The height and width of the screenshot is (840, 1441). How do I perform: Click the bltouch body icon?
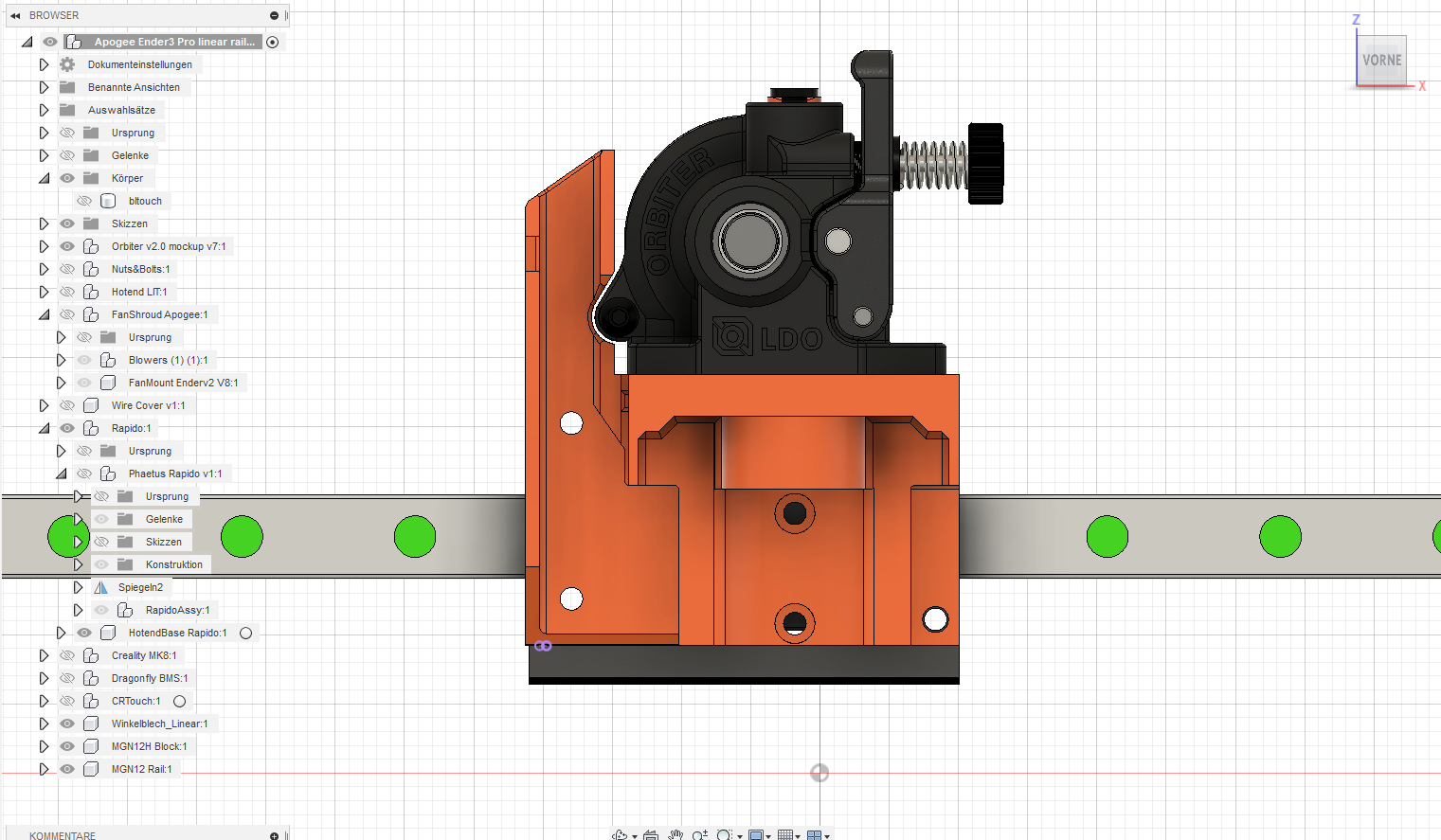[108, 201]
